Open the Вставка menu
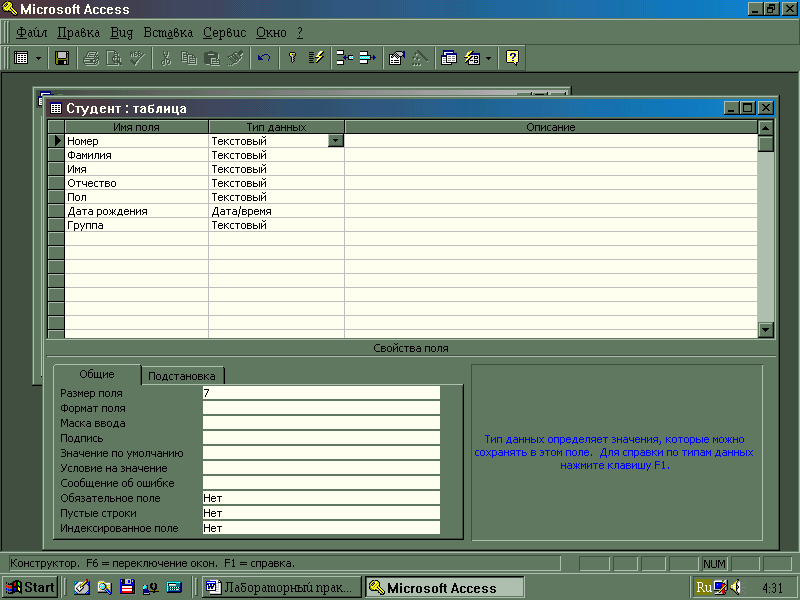Image resolution: width=800 pixels, height=600 pixels. point(168,33)
